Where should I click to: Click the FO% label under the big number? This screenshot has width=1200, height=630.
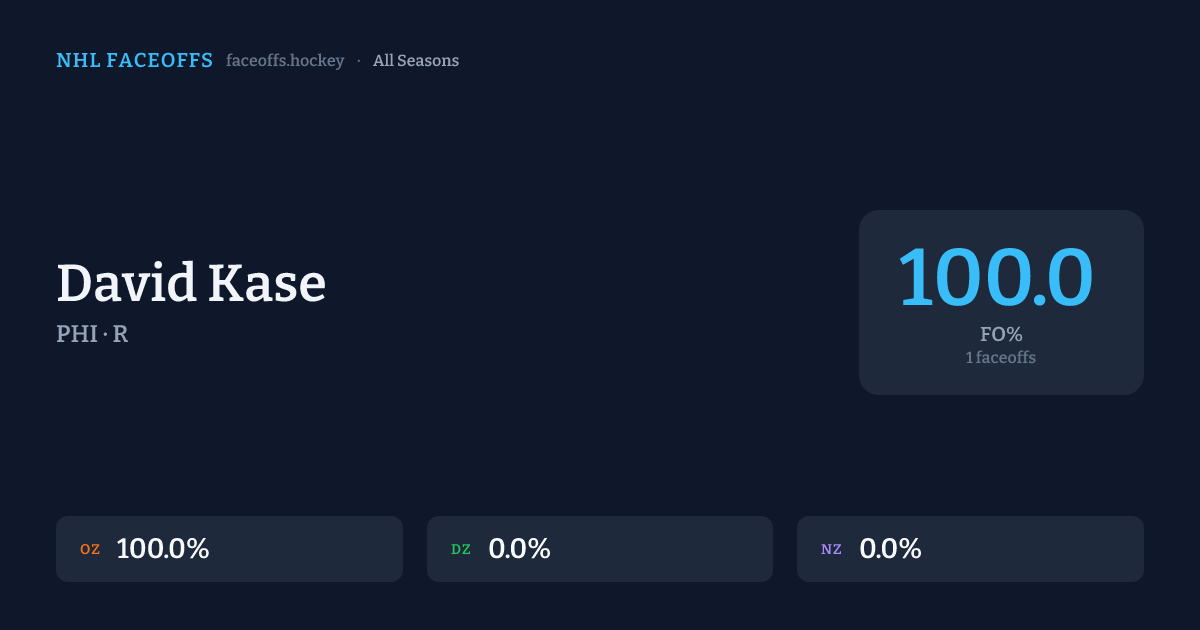pyautogui.click(x=1001, y=334)
